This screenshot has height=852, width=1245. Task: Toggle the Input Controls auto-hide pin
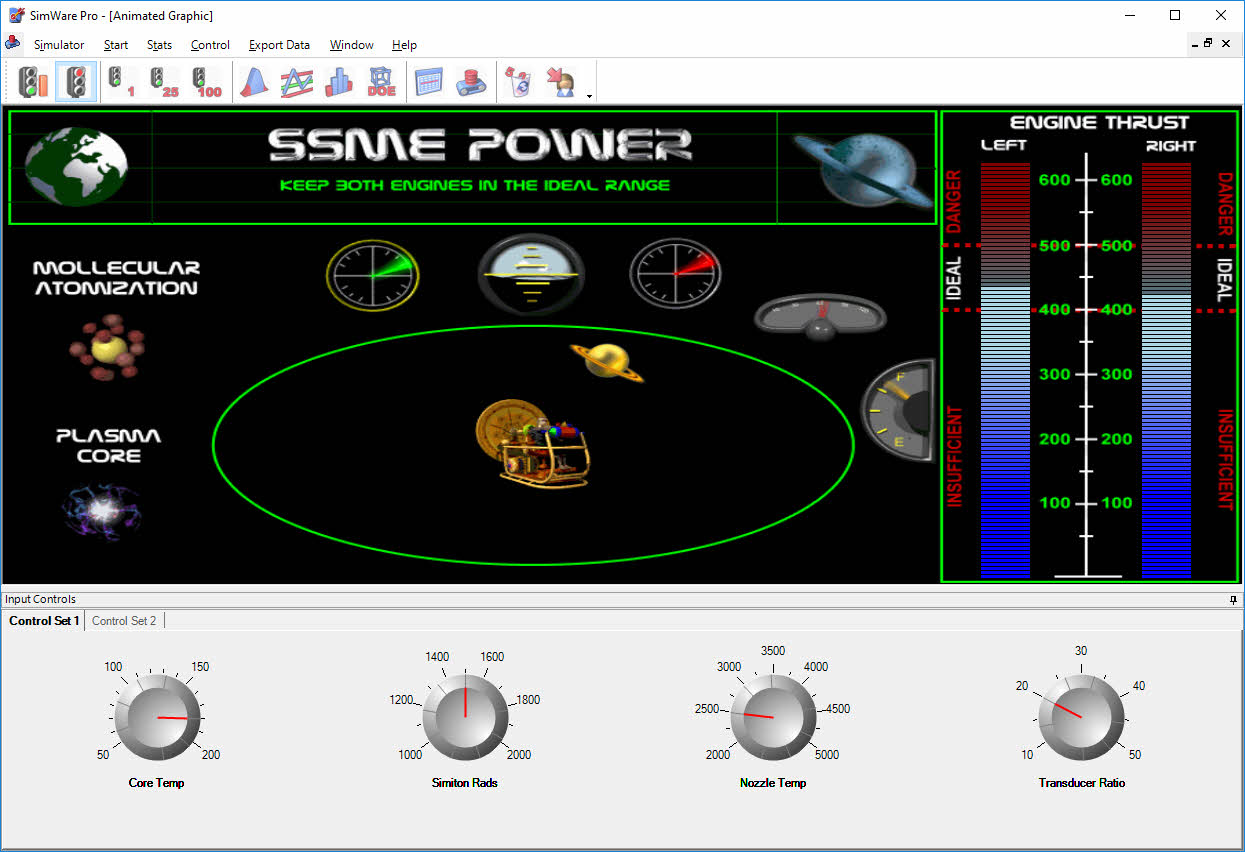point(1232,599)
